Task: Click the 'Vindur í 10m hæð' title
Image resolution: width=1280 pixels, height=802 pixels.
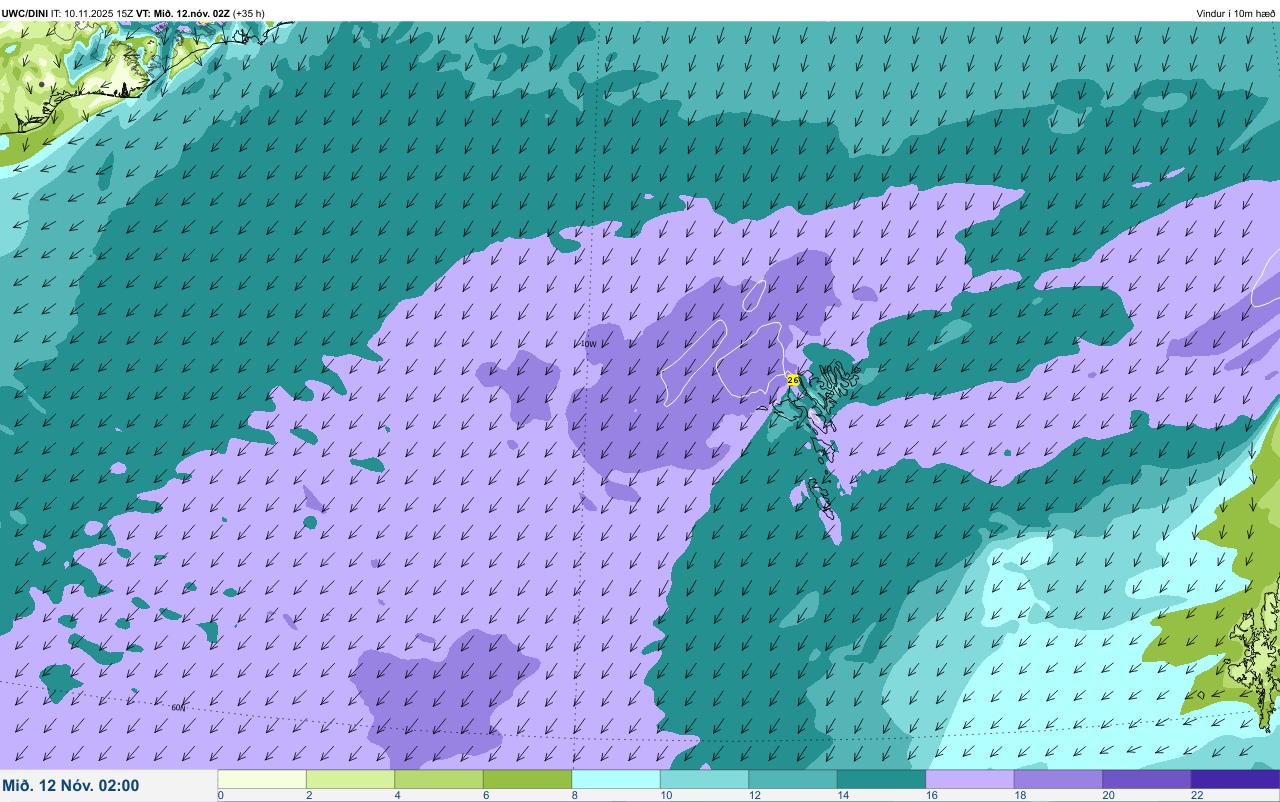Action: click(x=1236, y=13)
